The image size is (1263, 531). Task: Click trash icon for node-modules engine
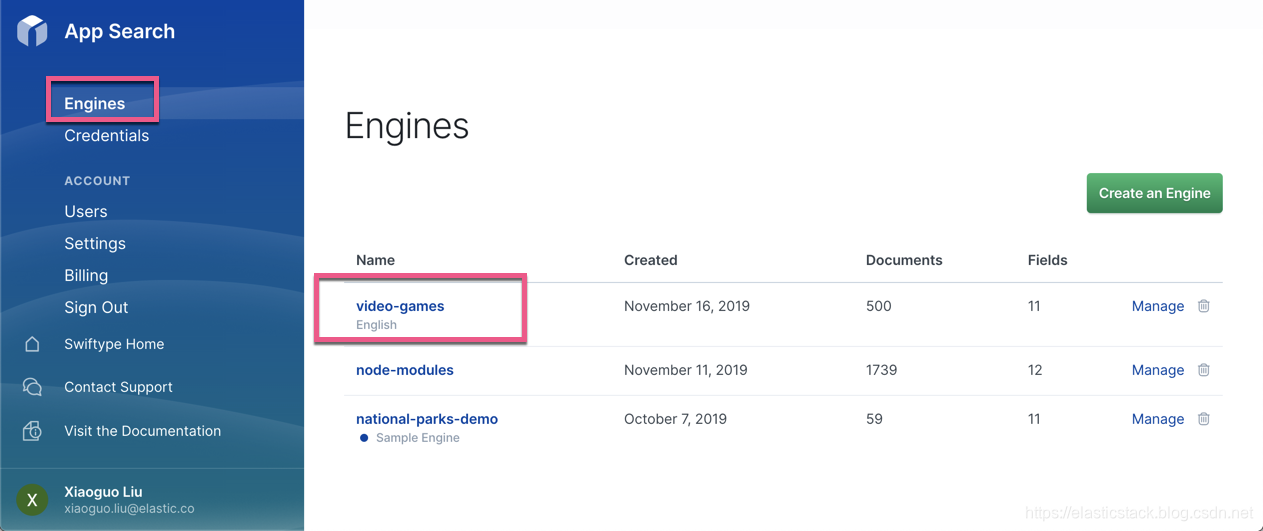pos(1204,370)
